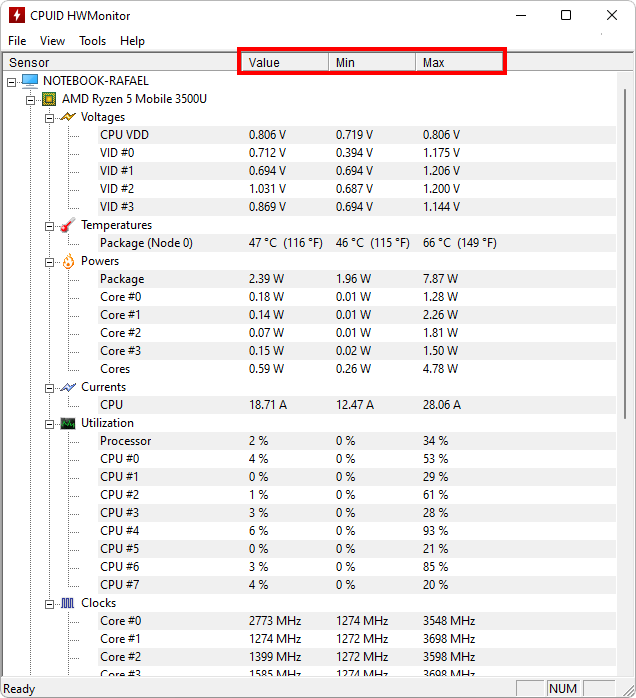Select the Voltages label
The image size is (636, 698).
pyautogui.click(x=103, y=117)
